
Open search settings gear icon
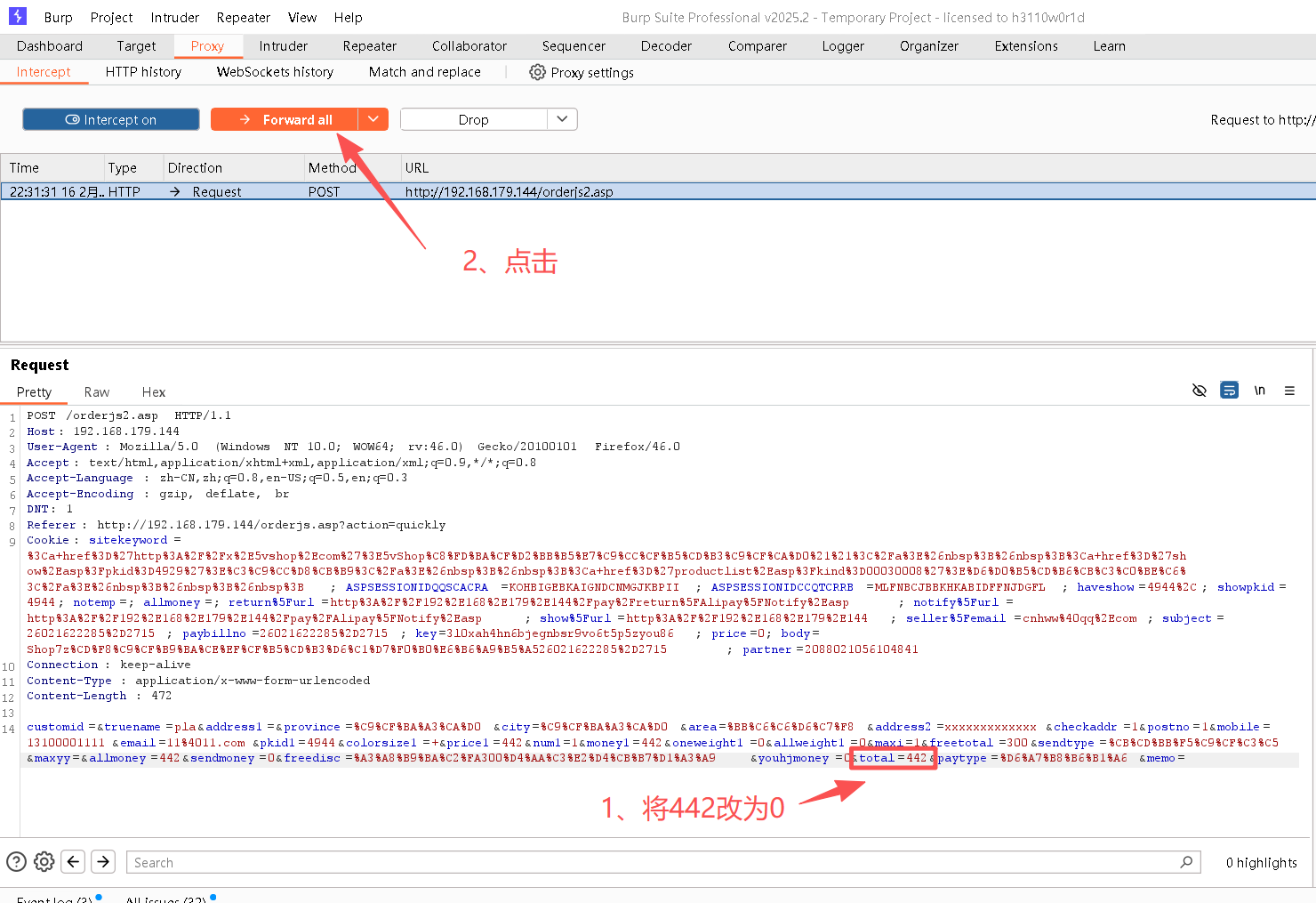click(x=44, y=861)
